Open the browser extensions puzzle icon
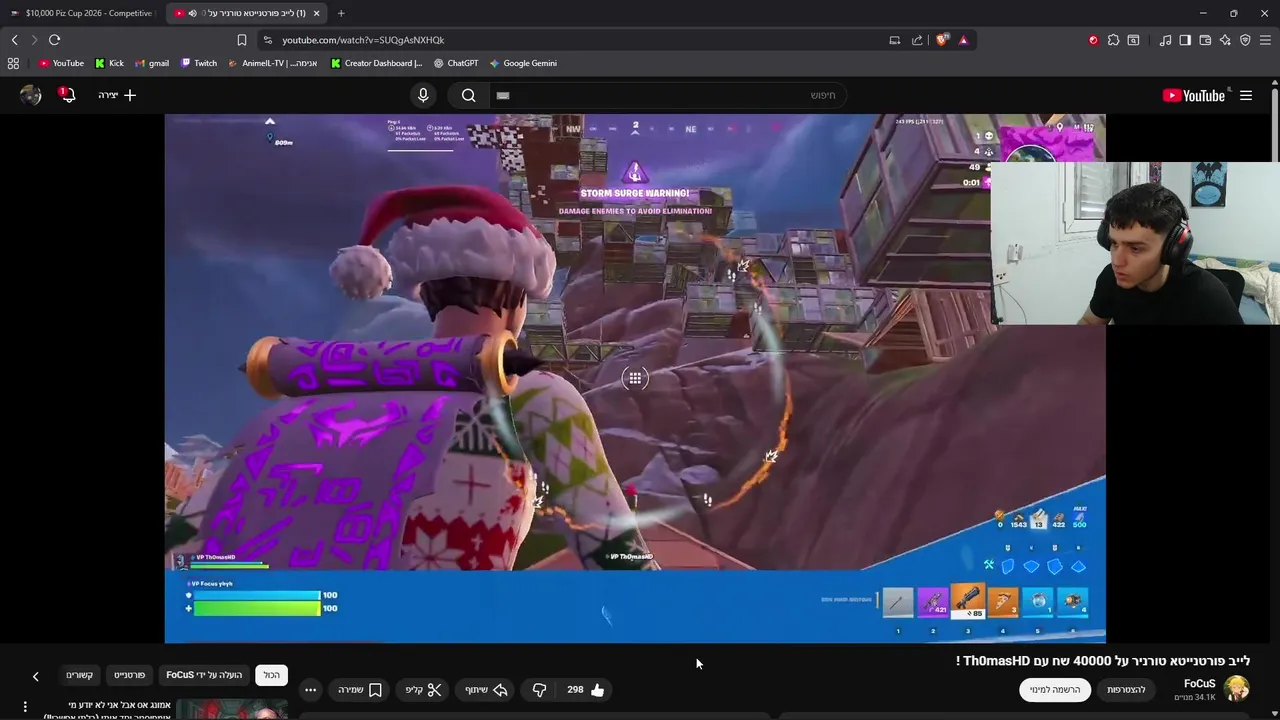This screenshot has height=720, width=1280. [x=1113, y=40]
